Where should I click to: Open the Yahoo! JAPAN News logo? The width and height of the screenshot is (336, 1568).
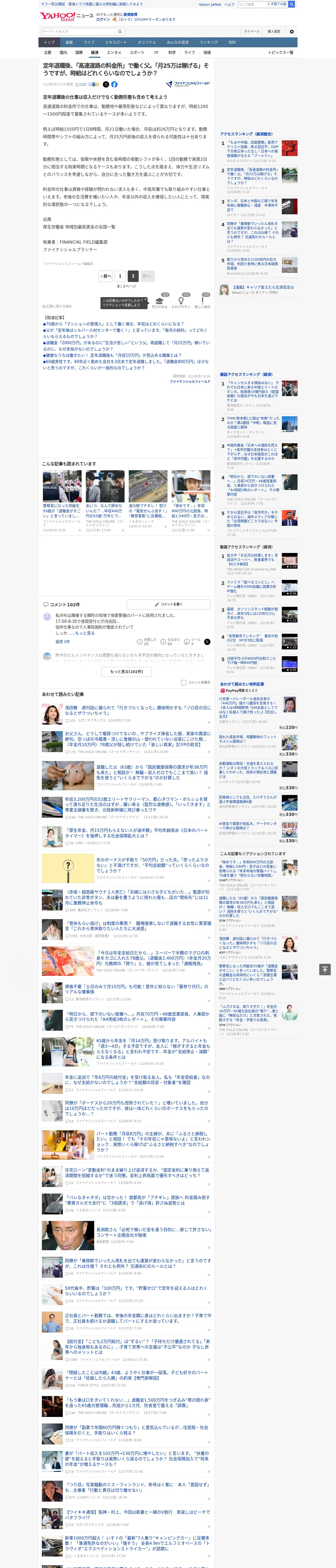click(x=66, y=16)
